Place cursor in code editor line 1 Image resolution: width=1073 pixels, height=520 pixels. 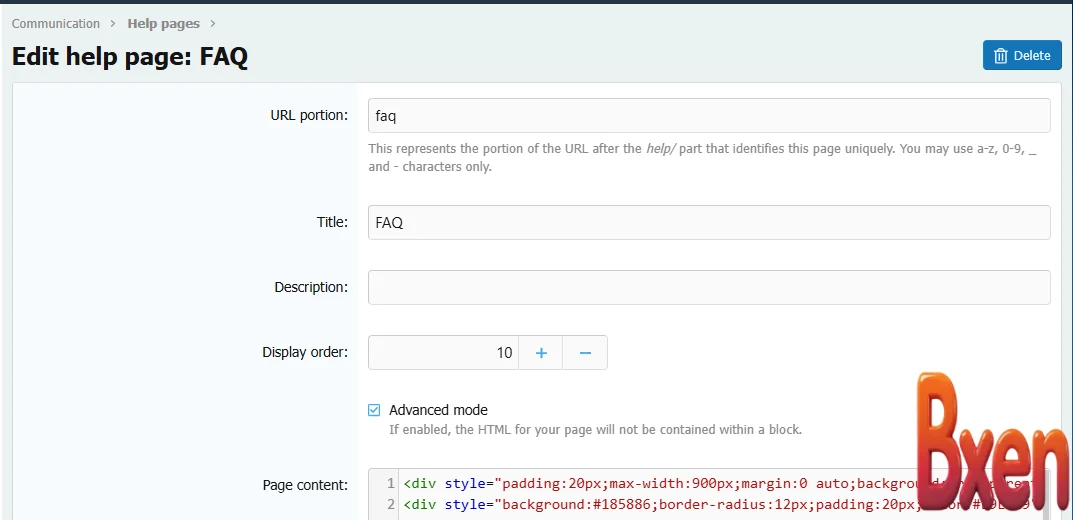(x=650, y=483)
